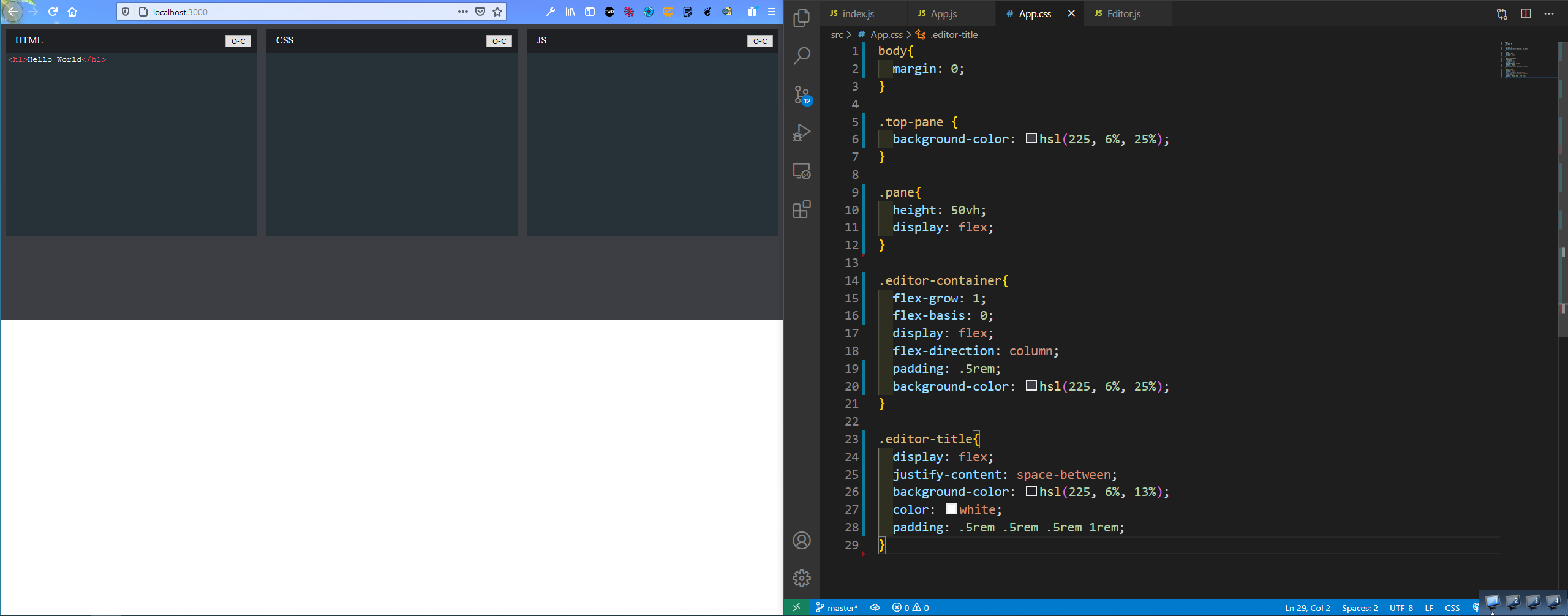This screenshot has height=616, width=1568.
Task: Open the Explorer view in VS Code
Action: click(801, 18)
